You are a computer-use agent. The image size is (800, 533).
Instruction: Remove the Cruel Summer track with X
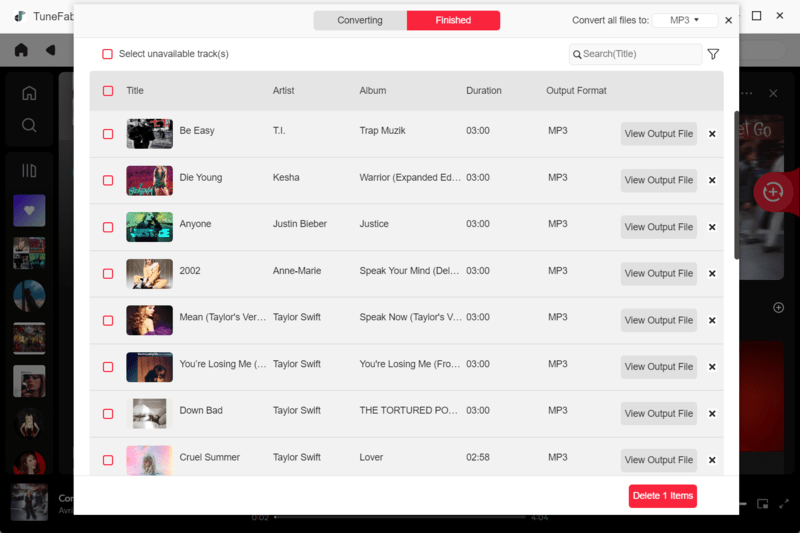point(712,460)
